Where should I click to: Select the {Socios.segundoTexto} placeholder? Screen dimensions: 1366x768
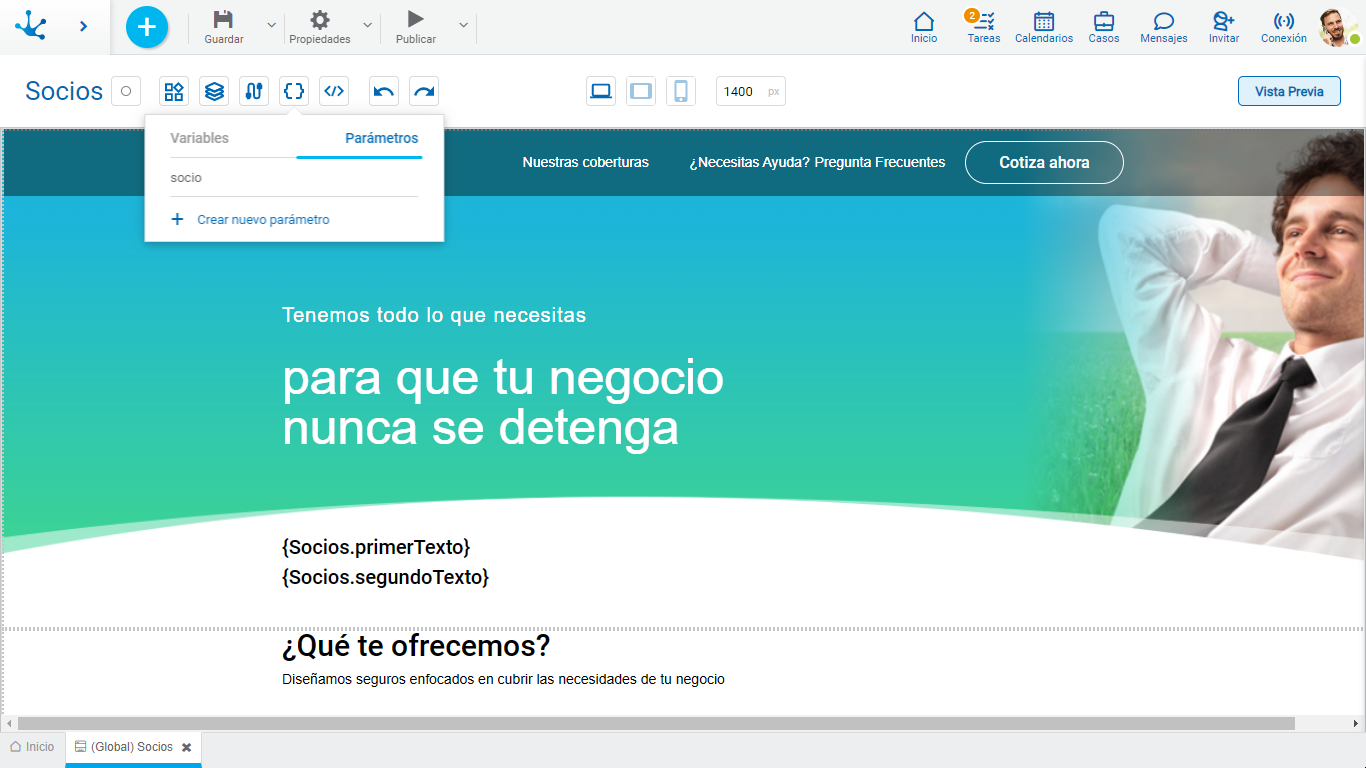click(386, 577)
